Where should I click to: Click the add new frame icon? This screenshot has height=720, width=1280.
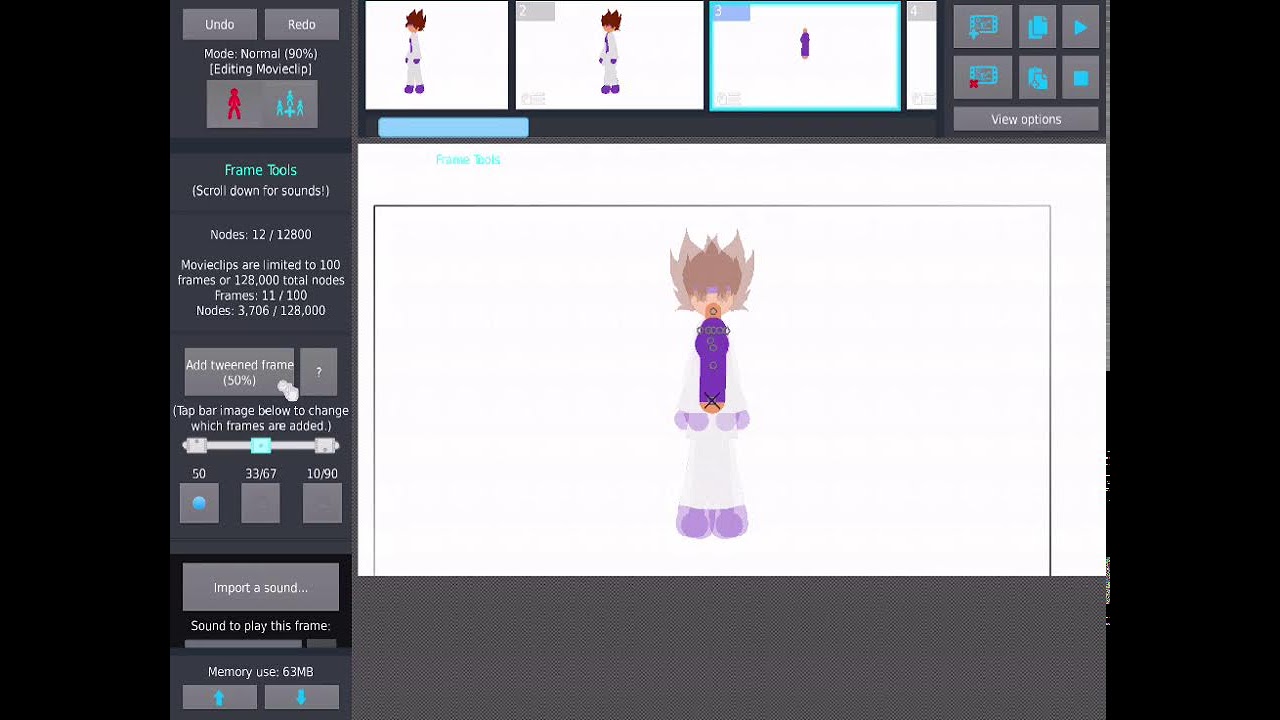[x=982, y=28]
